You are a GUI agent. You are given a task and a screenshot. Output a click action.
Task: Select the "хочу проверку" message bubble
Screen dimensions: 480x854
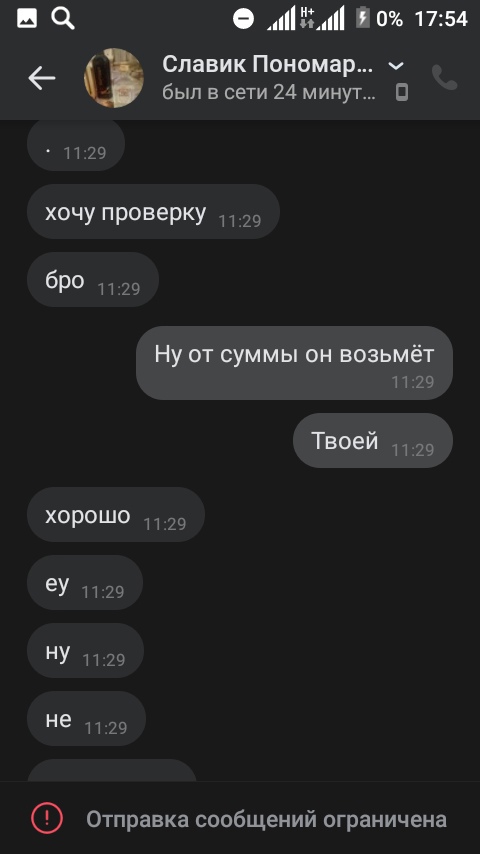coord(153,212)
